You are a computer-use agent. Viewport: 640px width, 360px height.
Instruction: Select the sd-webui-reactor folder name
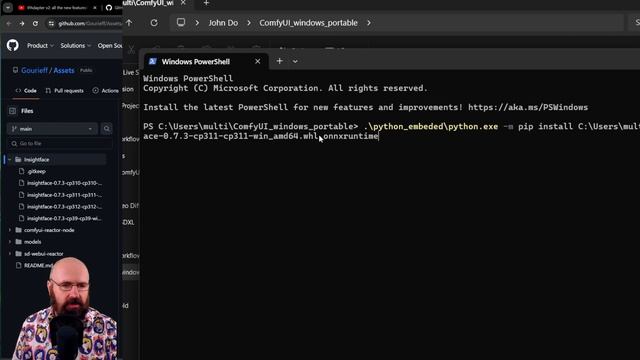pyautogui.click(x=44, y=254)
